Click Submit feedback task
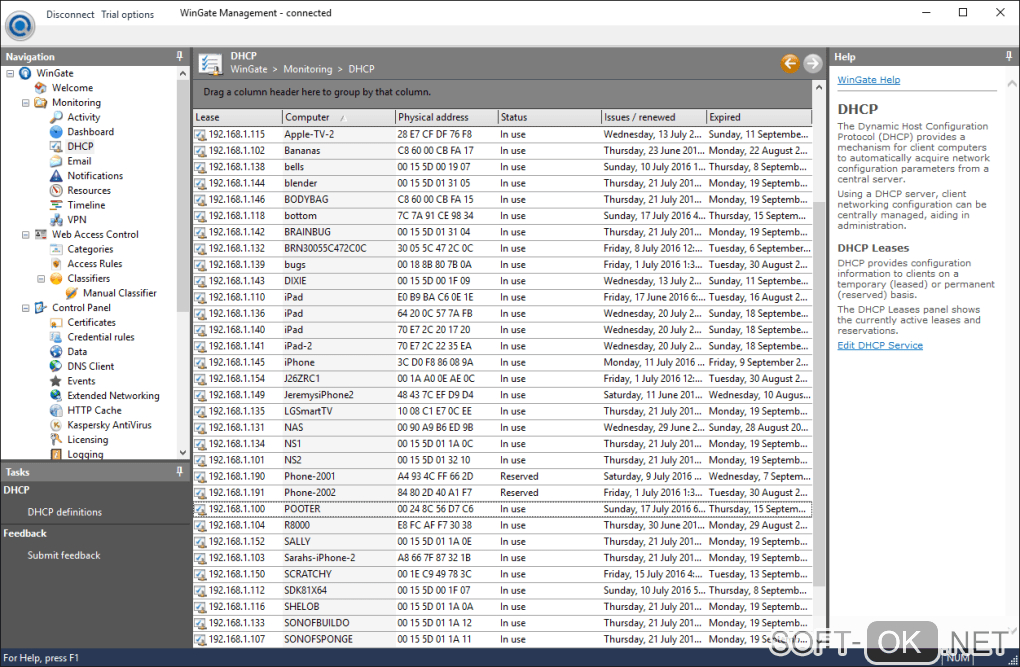1020x667 pixels. pos(64,555)
